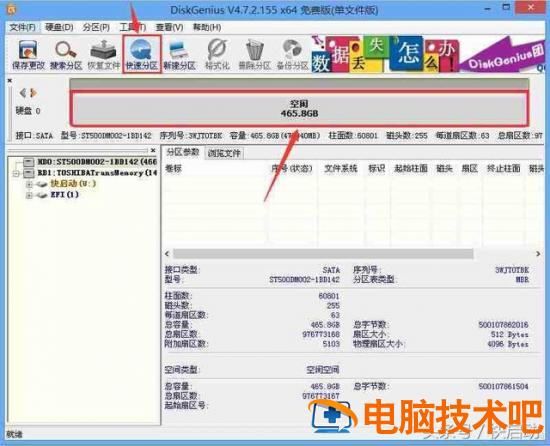Image resolution: width=550 pixels, height=446 pixels.
Task: Click the left arrow of horizontal scrollbar
Action: coord(167,254)
